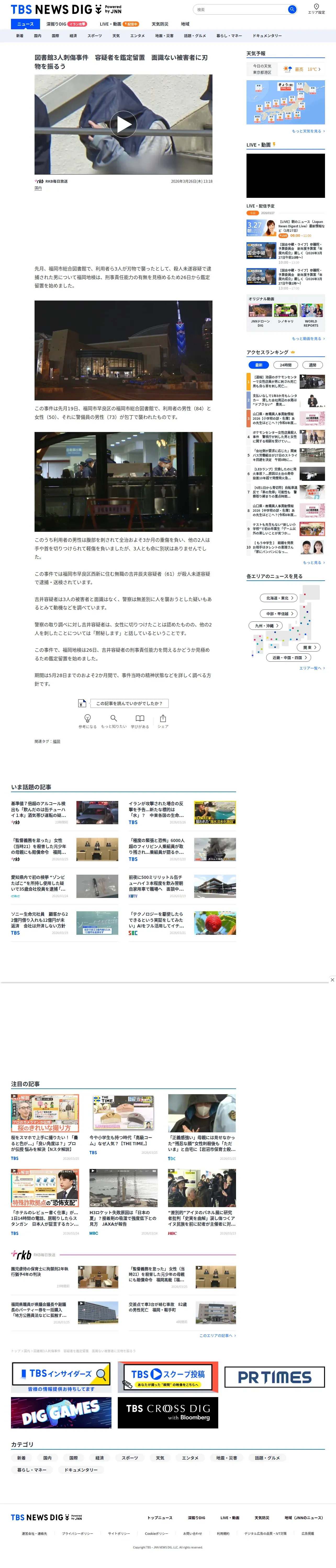Click the TBS NEWS DIG header logo
The width and height of the screenshot is (336, 1568).
tap(66, 9)
